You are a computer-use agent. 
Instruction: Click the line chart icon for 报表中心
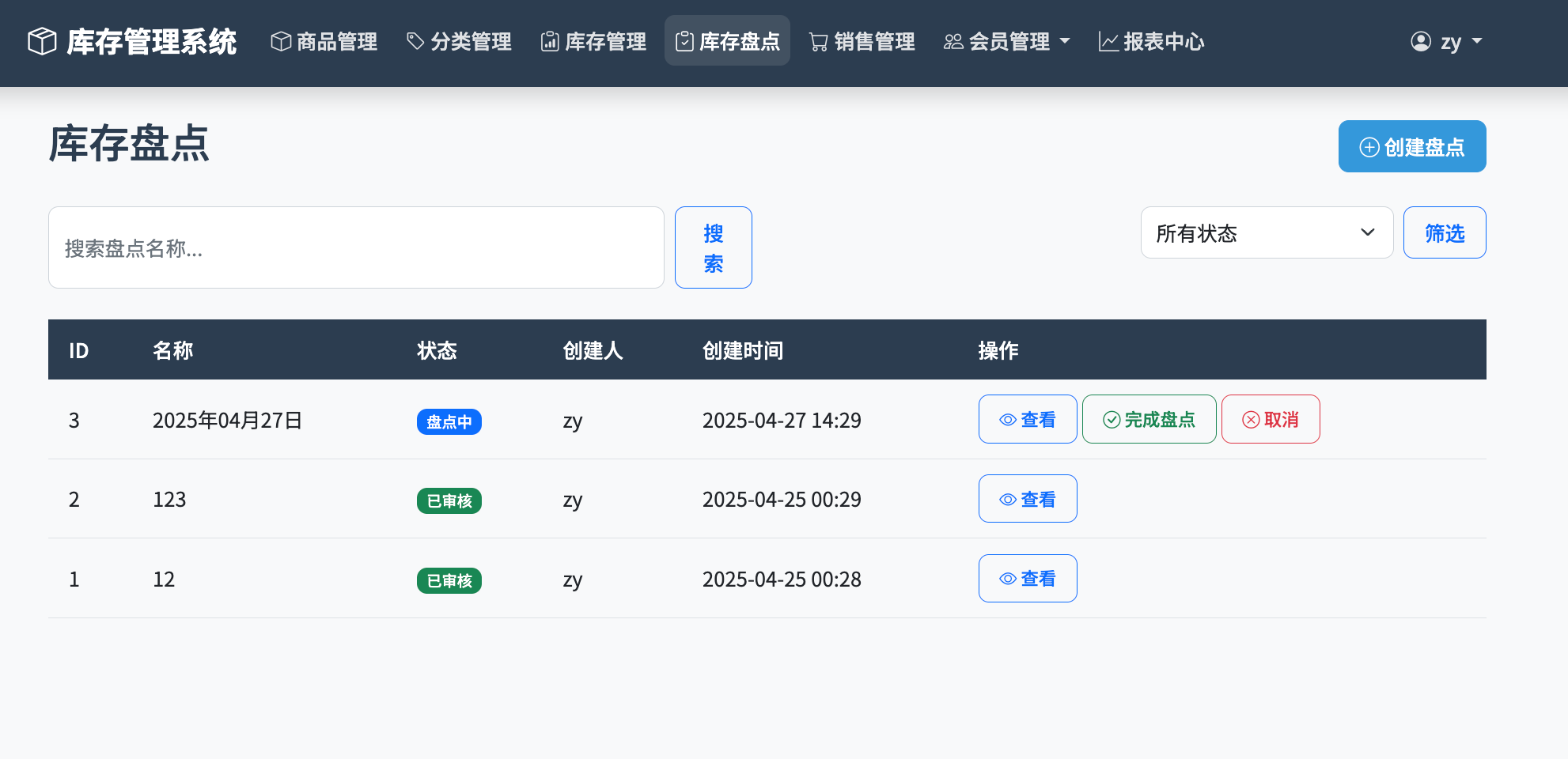(1108, 41)
